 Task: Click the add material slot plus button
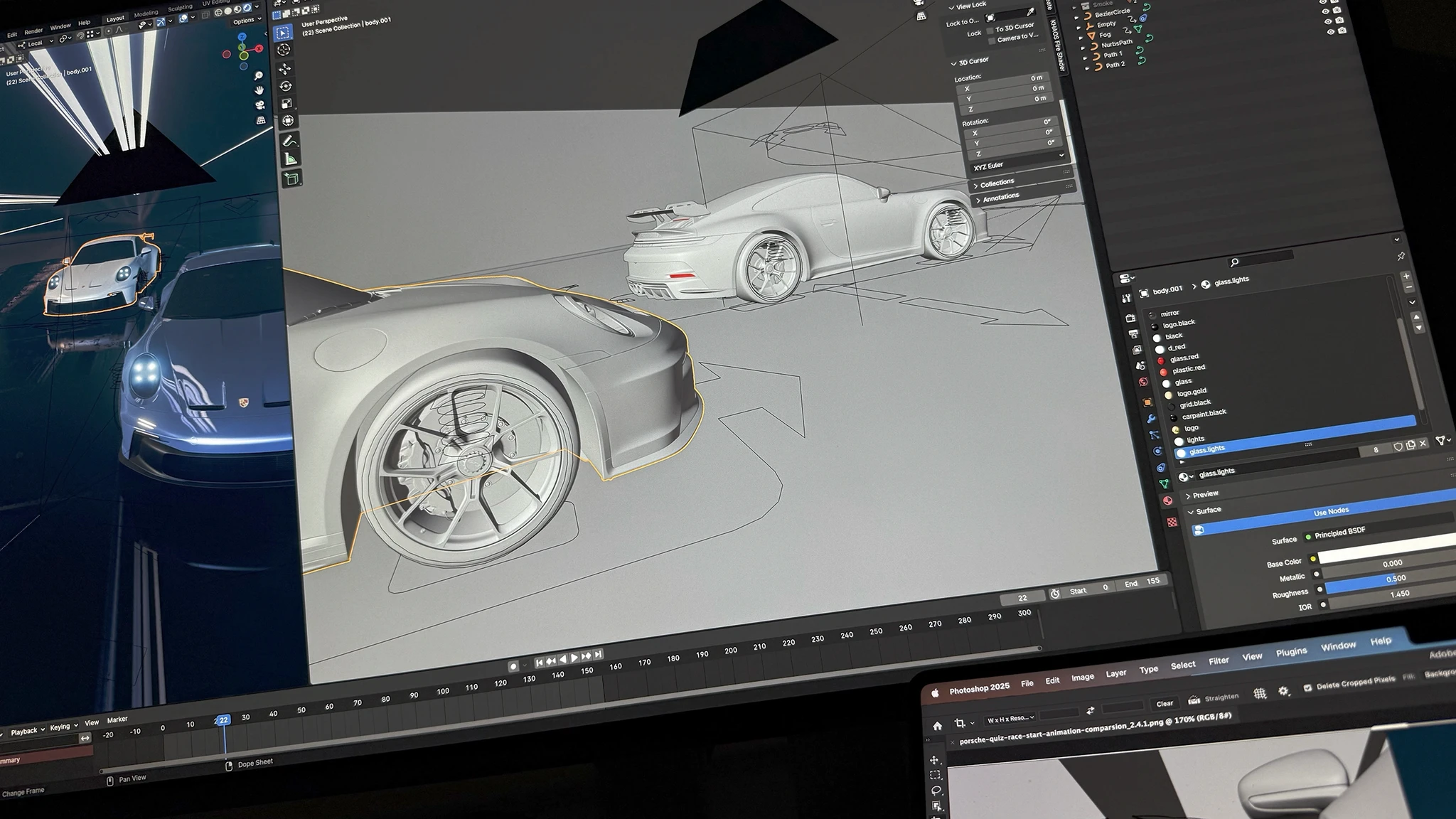click(x=1406, y=276)
